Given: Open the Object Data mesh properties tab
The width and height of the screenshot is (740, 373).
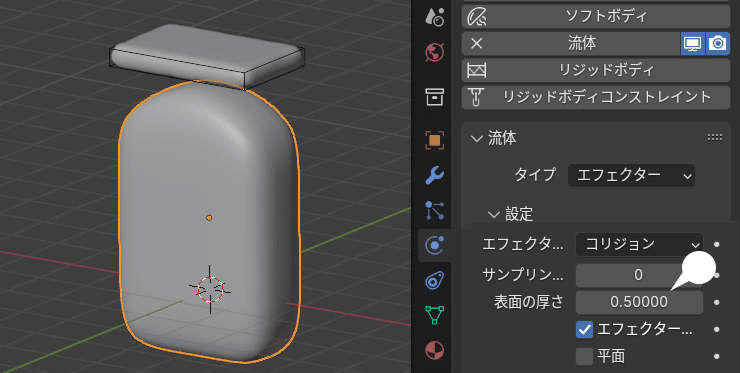Looking at the screenshot, I should [x=434, y=315].
